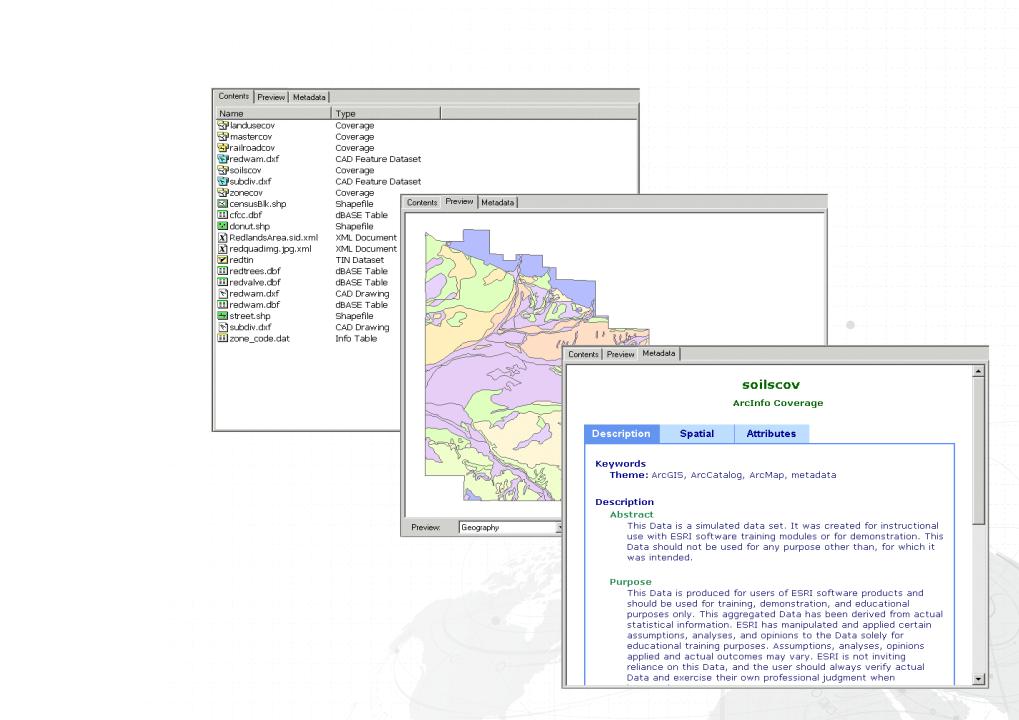Select the zonecov file name

pyautogui.click(x=246, y=192)
